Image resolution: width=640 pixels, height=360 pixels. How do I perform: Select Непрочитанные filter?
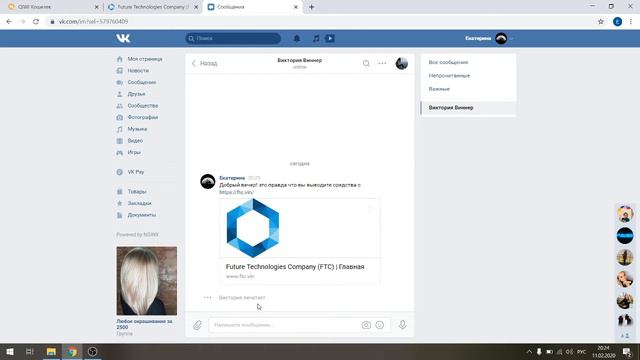[x=449, y=76]
